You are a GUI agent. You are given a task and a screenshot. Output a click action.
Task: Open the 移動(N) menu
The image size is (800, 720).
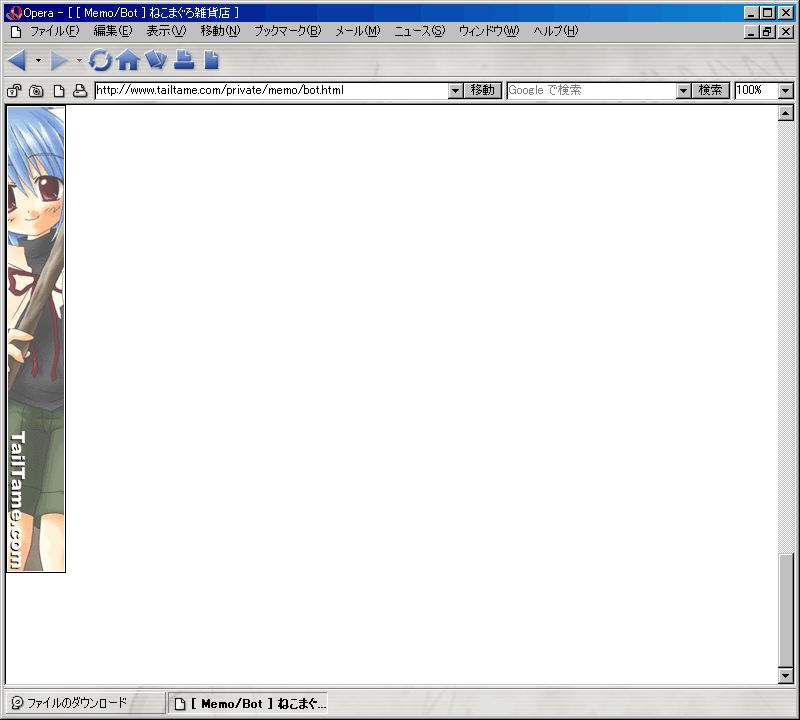tap(220, 31)
